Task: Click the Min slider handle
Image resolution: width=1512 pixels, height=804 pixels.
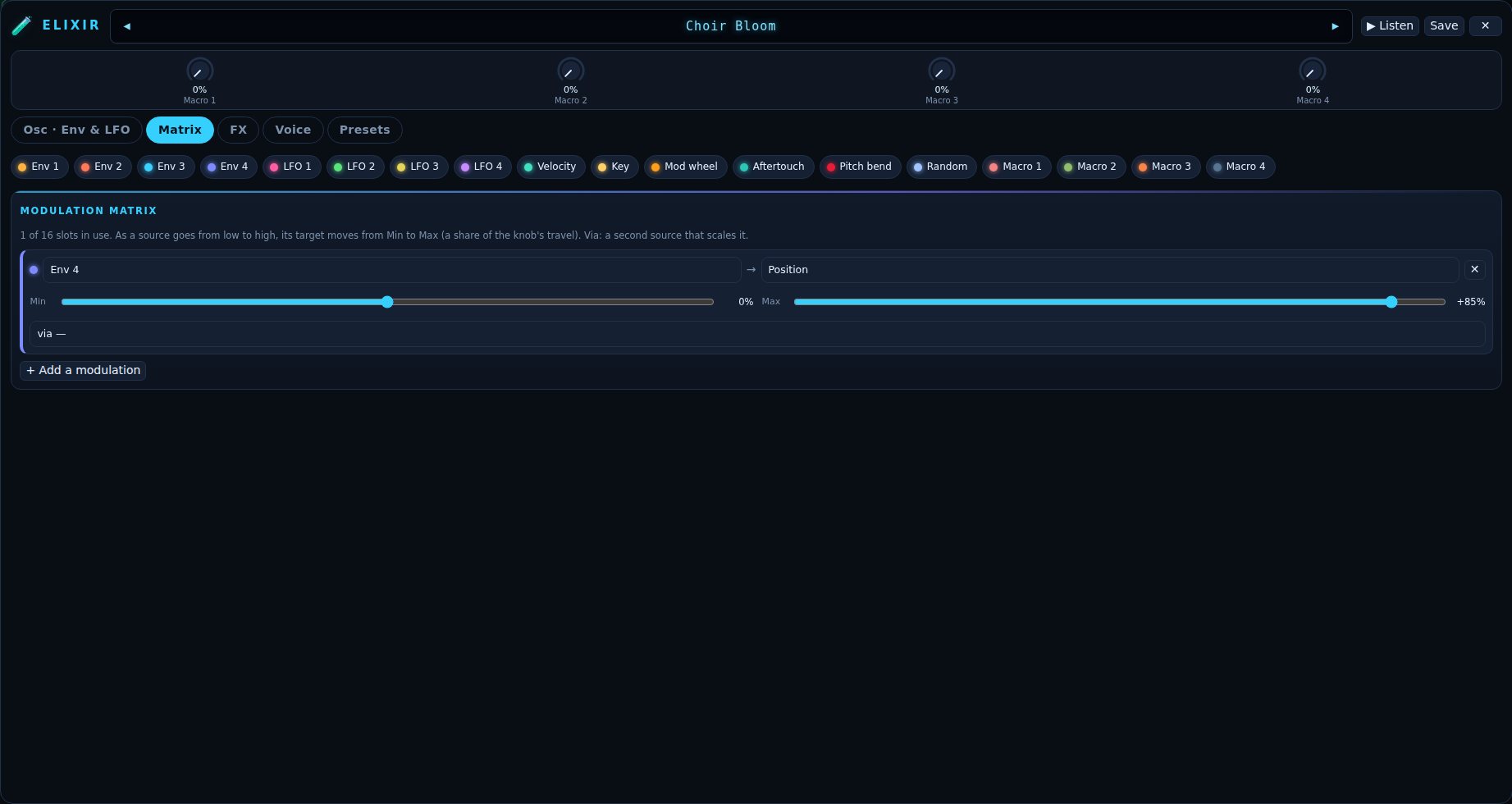Action: (387, 302)
